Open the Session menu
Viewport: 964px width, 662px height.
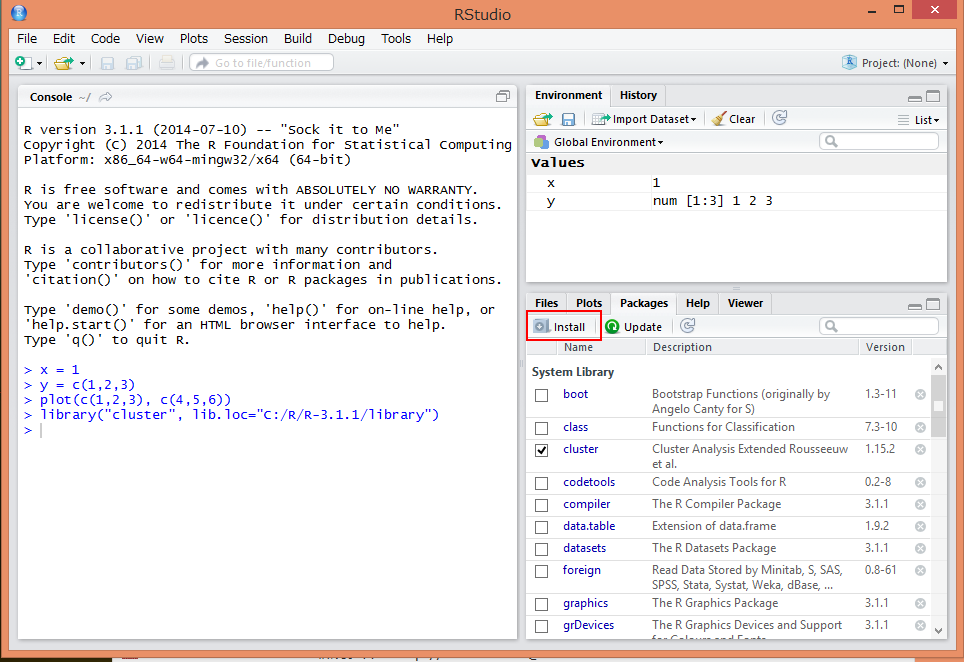pos(246,39)
